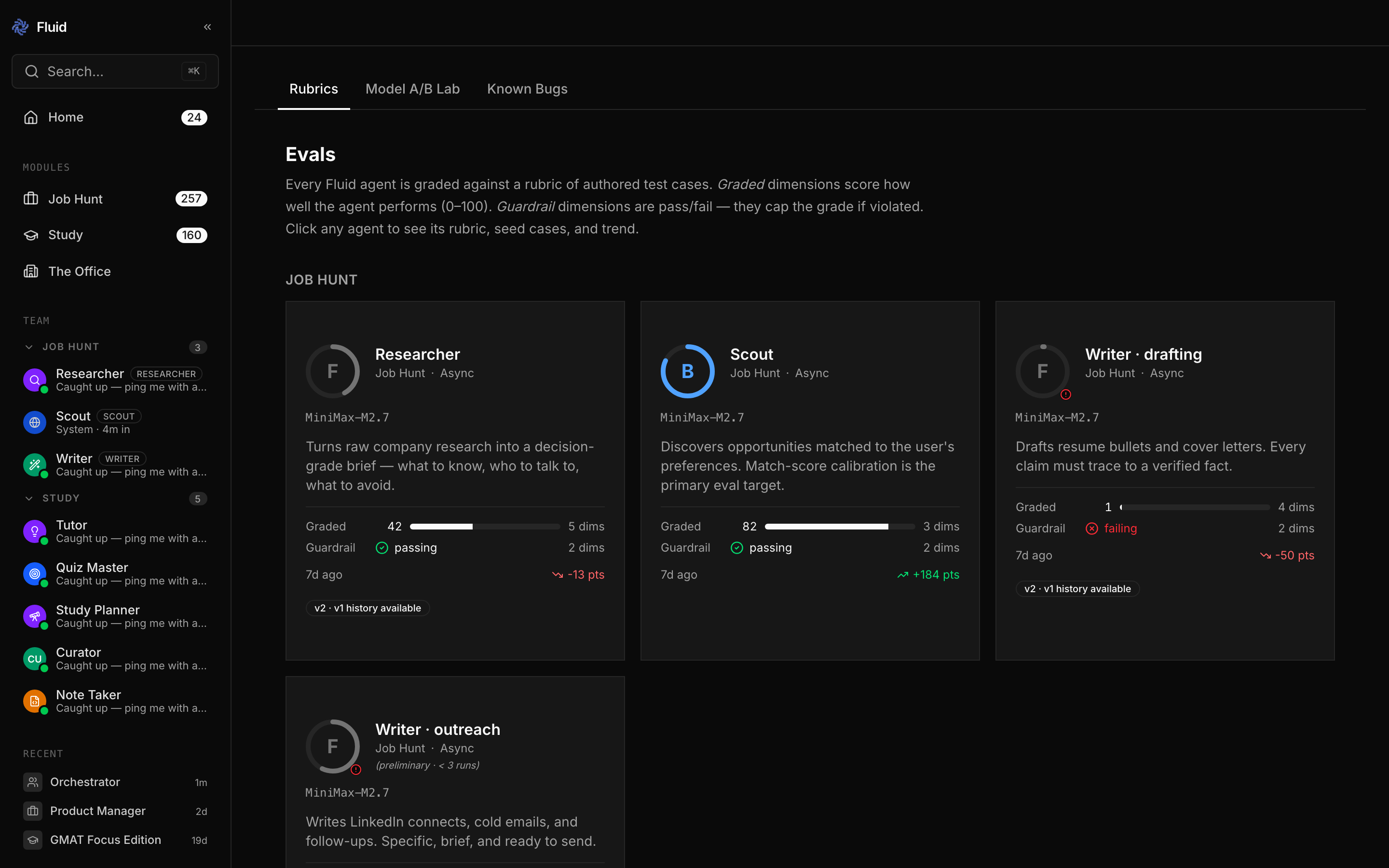Open the Study module

(x=115, y=235)
